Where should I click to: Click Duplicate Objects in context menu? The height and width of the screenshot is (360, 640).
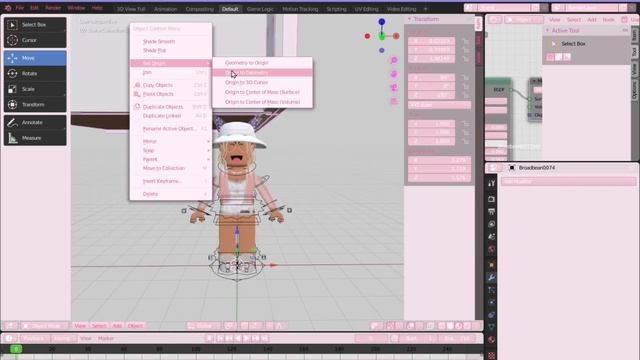tap(171, 107)
